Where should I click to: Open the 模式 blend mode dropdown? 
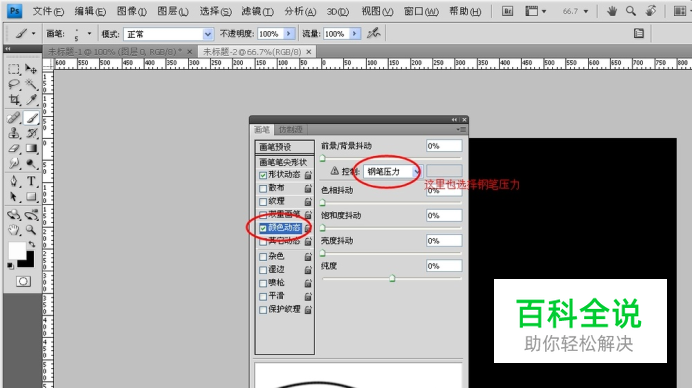[x=168, y=34]
